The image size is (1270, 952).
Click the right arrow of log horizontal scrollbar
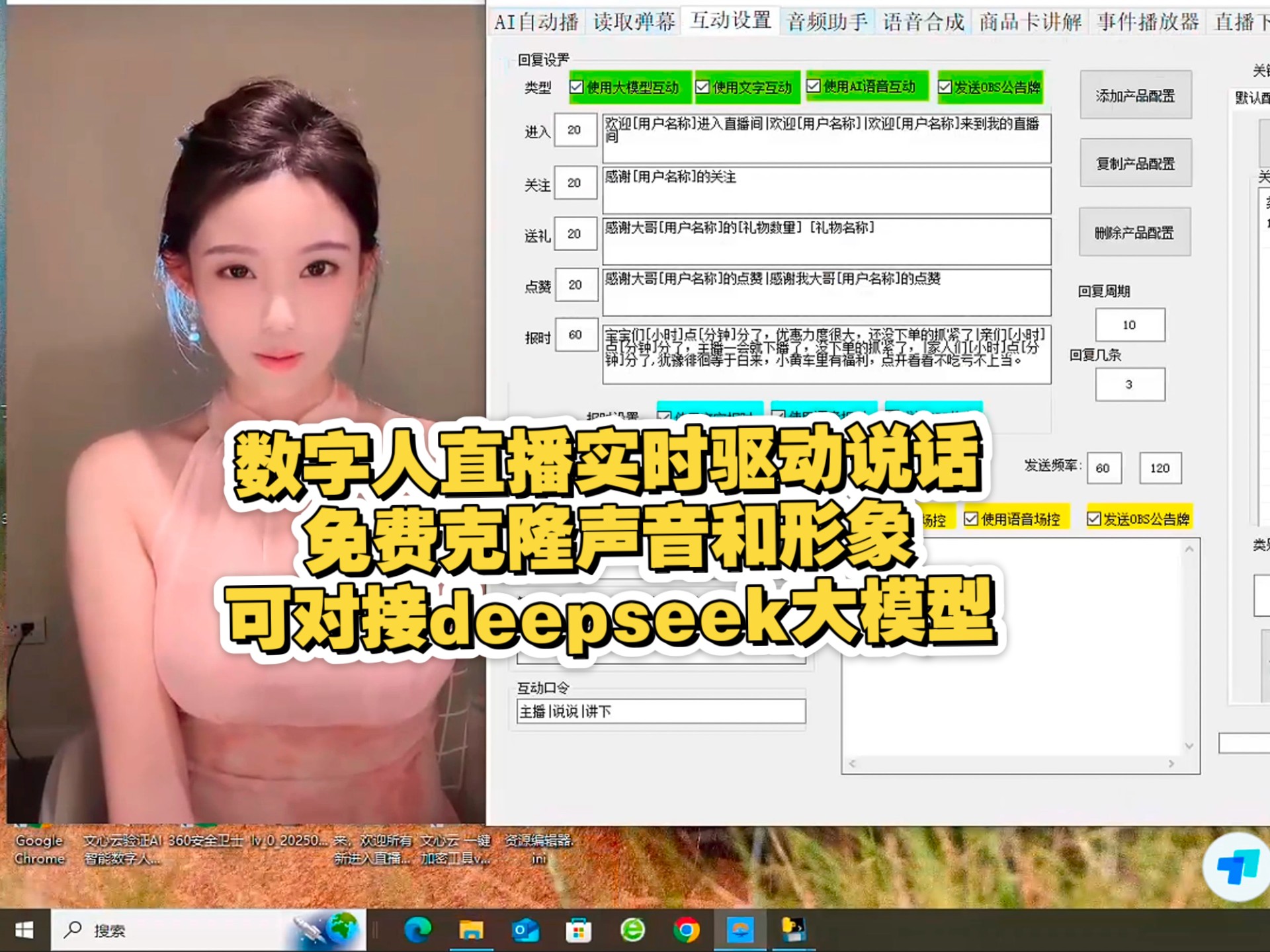[x=1171, y=764]
